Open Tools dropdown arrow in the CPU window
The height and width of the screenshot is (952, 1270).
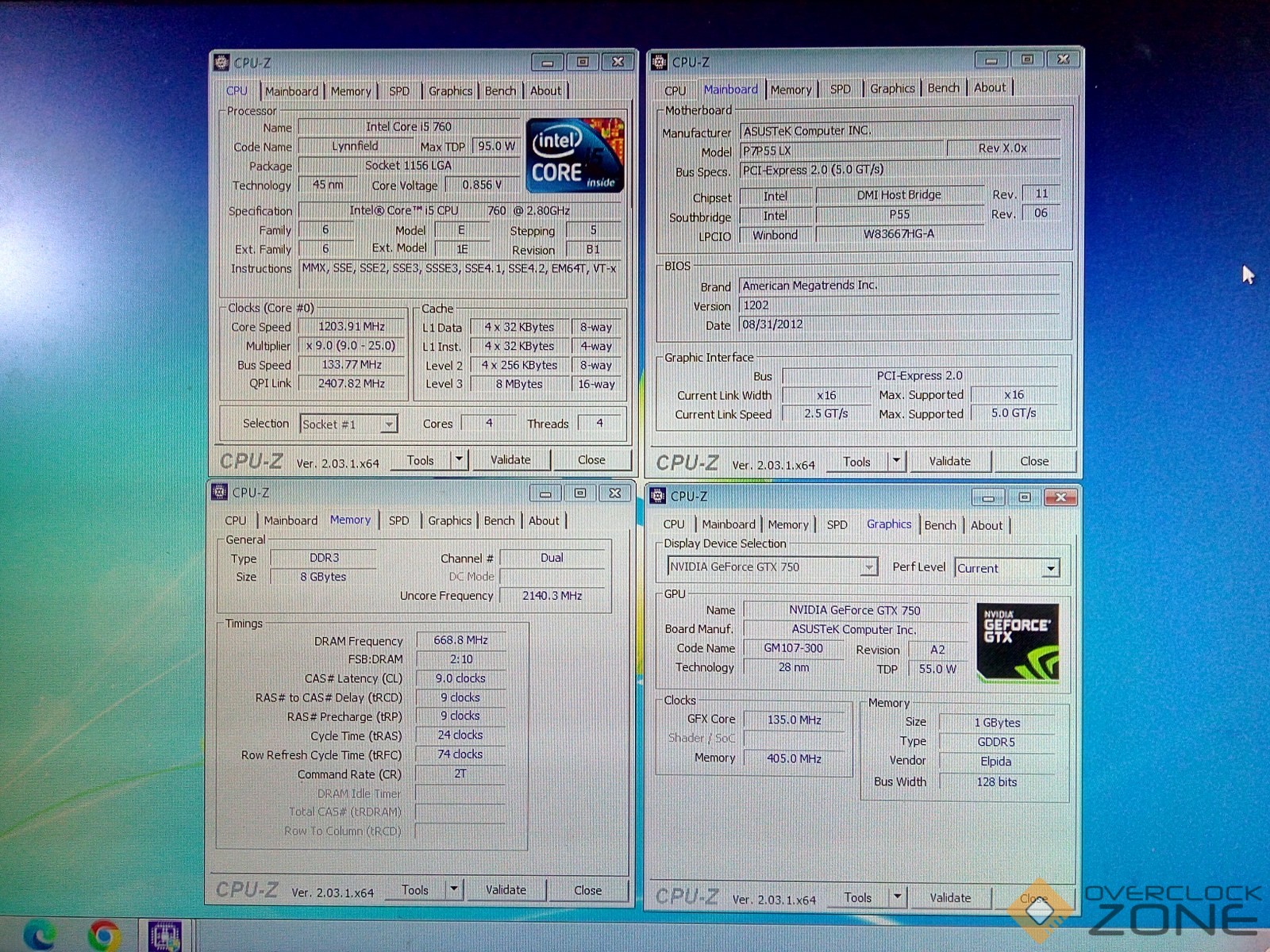coord(458,459)
